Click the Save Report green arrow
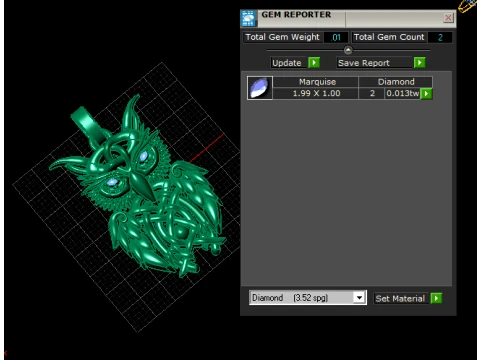Image resolution: width=480 pixels, height=360 pixels. click(x=420, y=62)
